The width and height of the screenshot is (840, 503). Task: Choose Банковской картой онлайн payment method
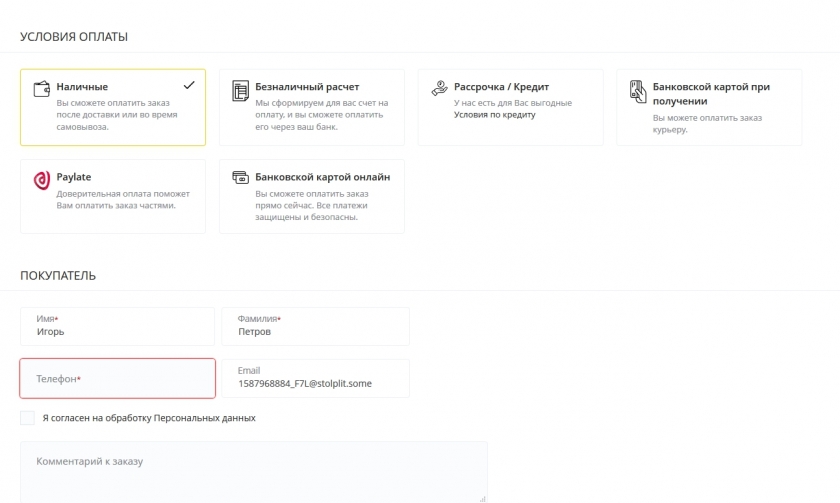pos(322,177)
